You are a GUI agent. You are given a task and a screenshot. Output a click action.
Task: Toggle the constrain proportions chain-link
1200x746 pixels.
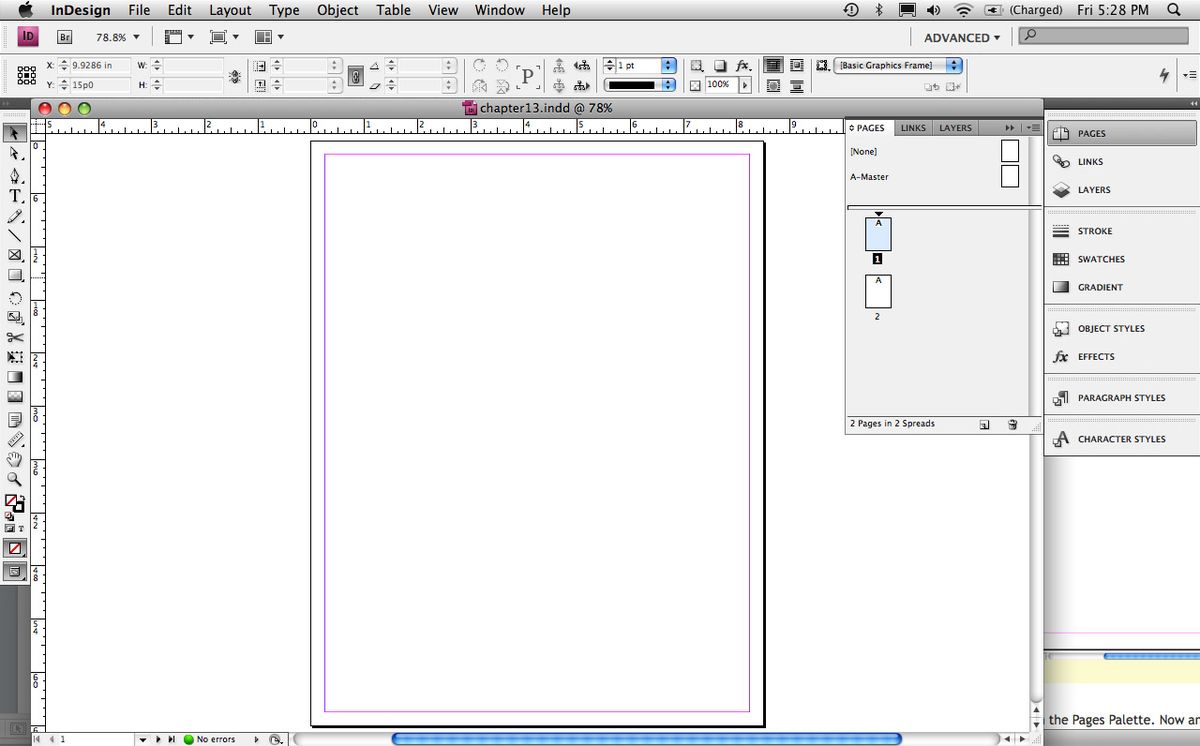353,76
